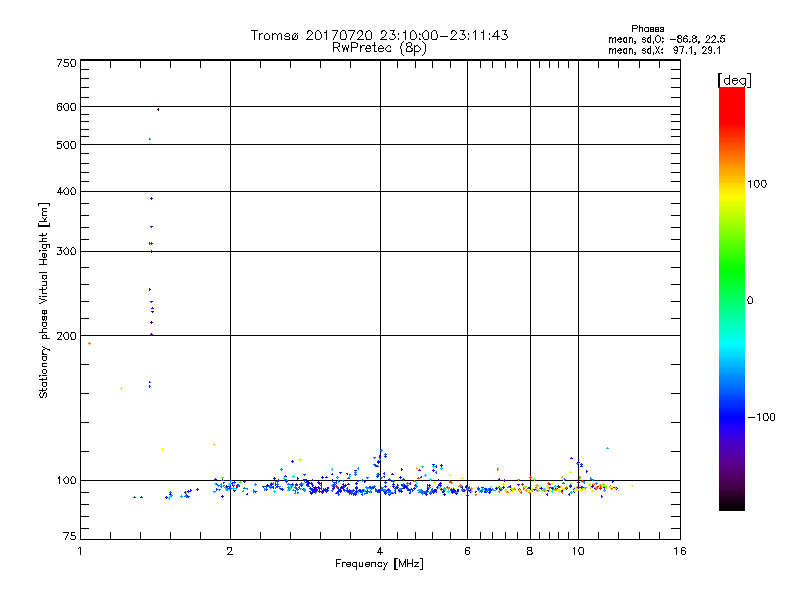Click the orange data point near 200 km at 1 MHz
The image size is (800, 600).
[x=90, y=344]
